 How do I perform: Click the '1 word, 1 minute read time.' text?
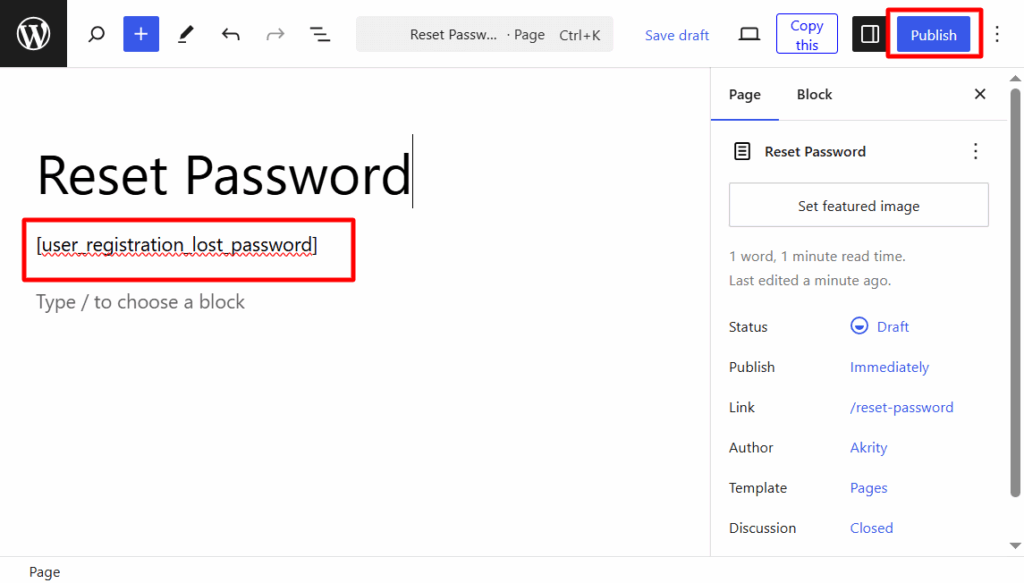point(817,257)
